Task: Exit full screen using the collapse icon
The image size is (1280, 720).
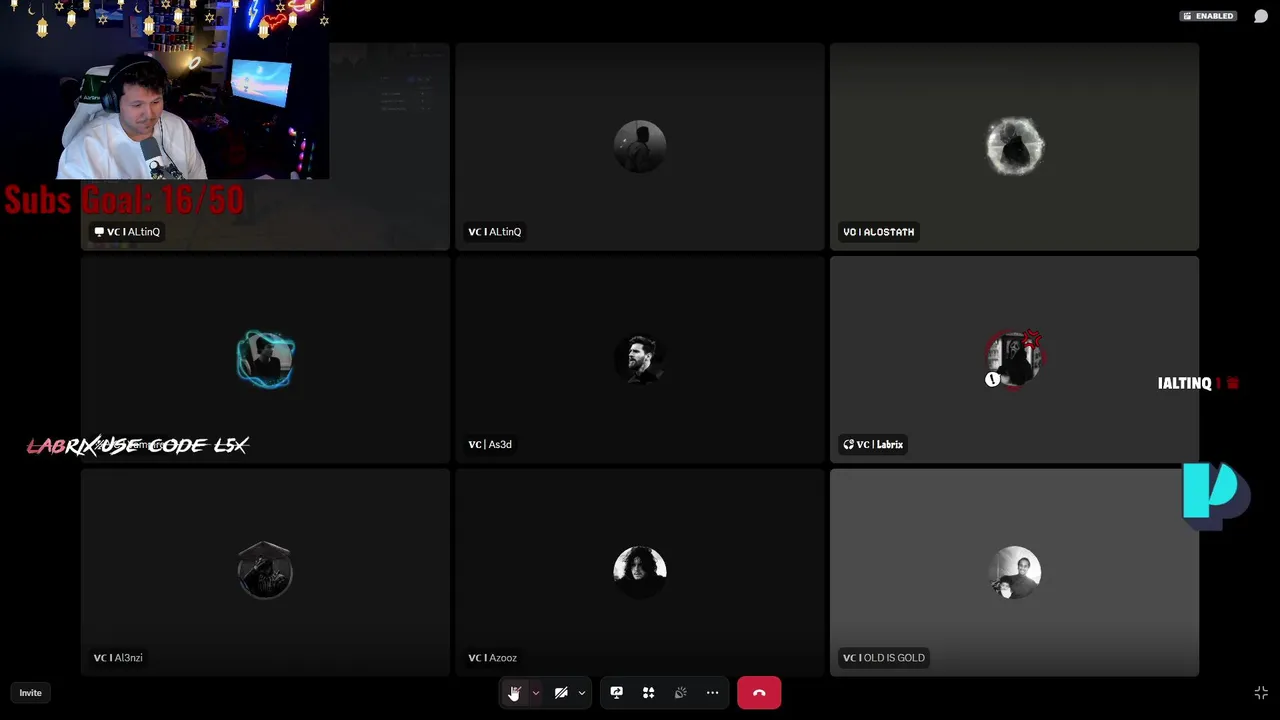Action: coord(1261,693)
